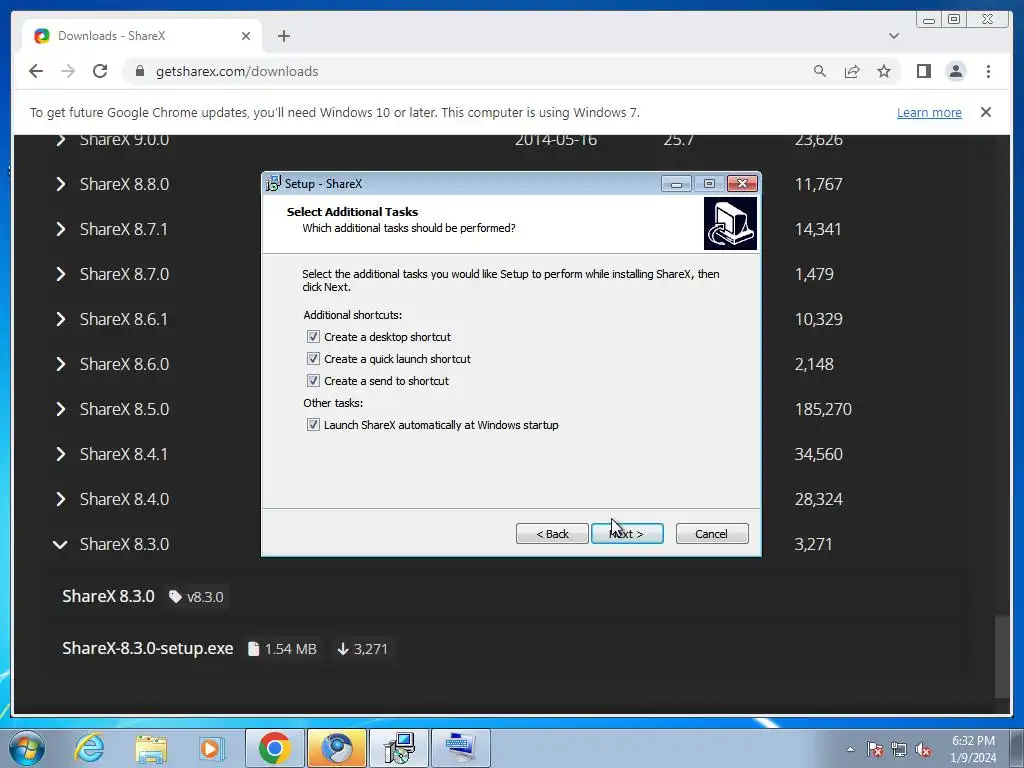Expand ShareX 8.4.1 row

[61, 455]
